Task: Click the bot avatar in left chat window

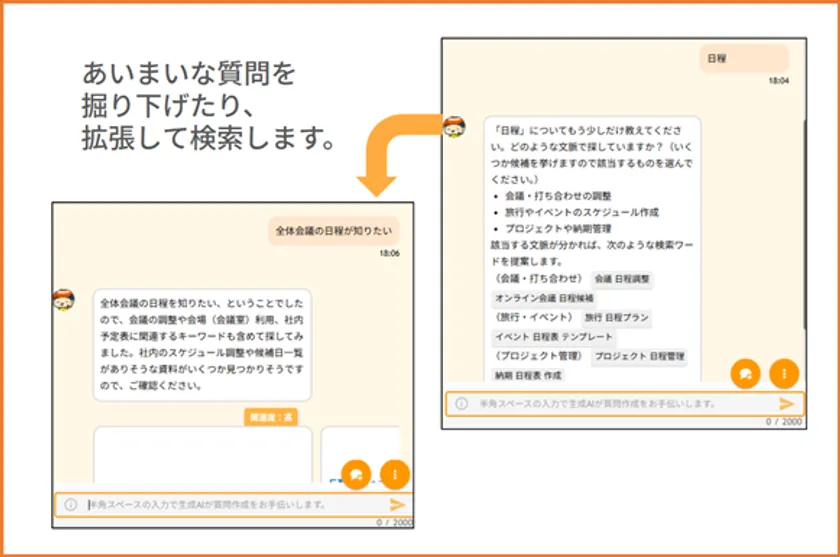Action: coord(64,299)
